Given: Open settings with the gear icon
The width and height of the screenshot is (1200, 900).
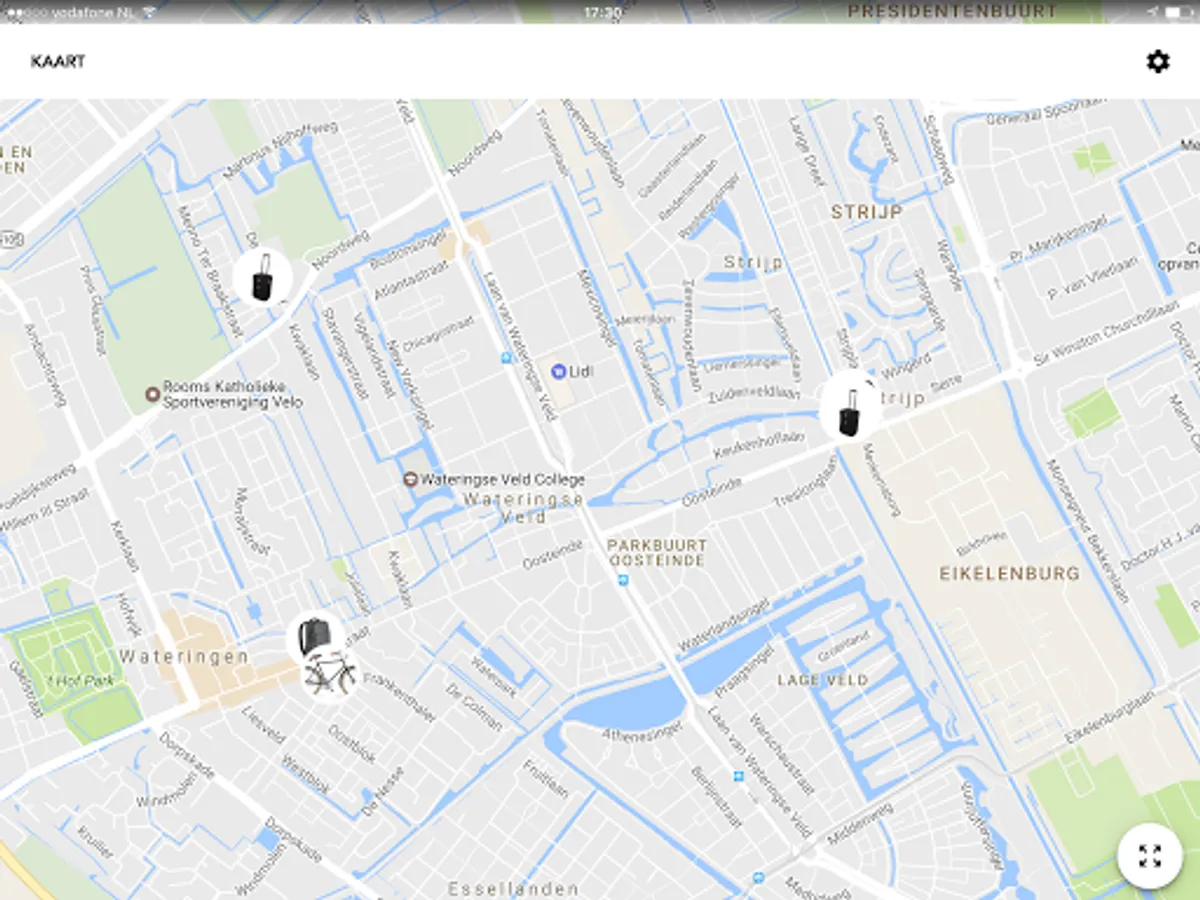Looking at the screenshot, I should (1157, 62).
